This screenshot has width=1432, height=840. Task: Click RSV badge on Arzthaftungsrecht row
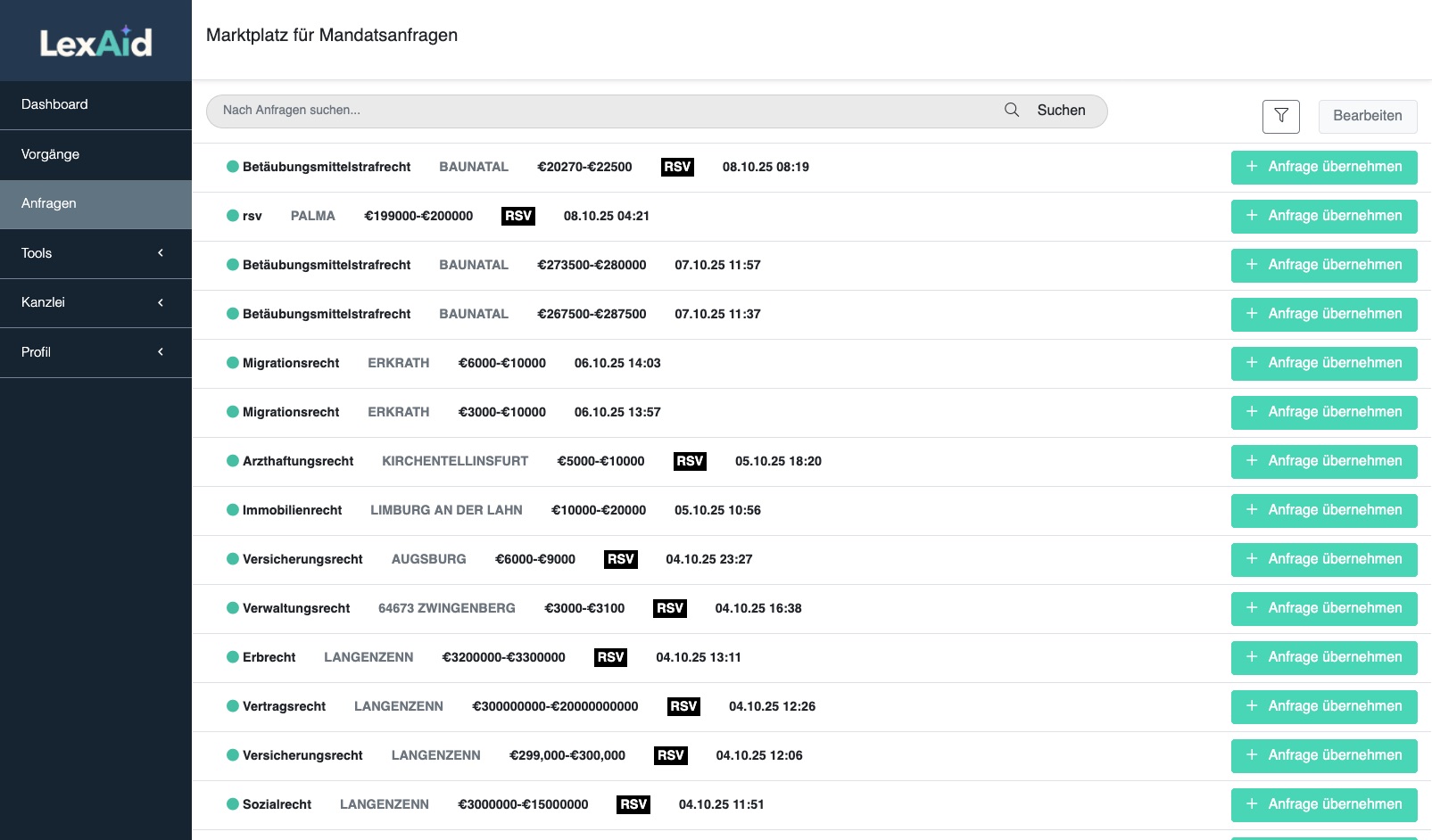[x=690, y=461]
